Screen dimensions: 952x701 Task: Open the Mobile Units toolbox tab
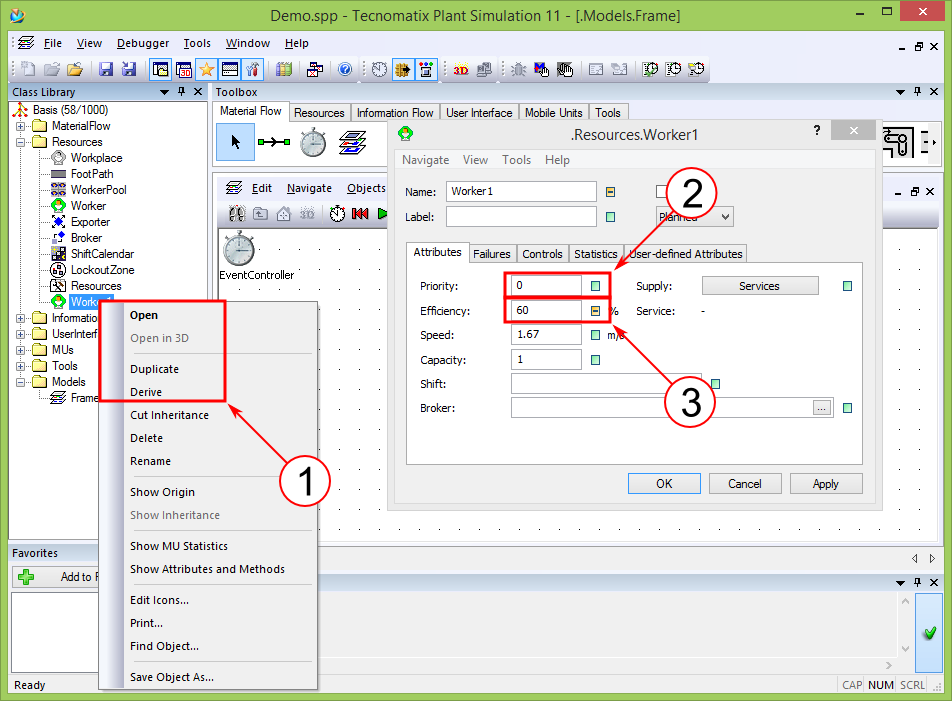553,113
